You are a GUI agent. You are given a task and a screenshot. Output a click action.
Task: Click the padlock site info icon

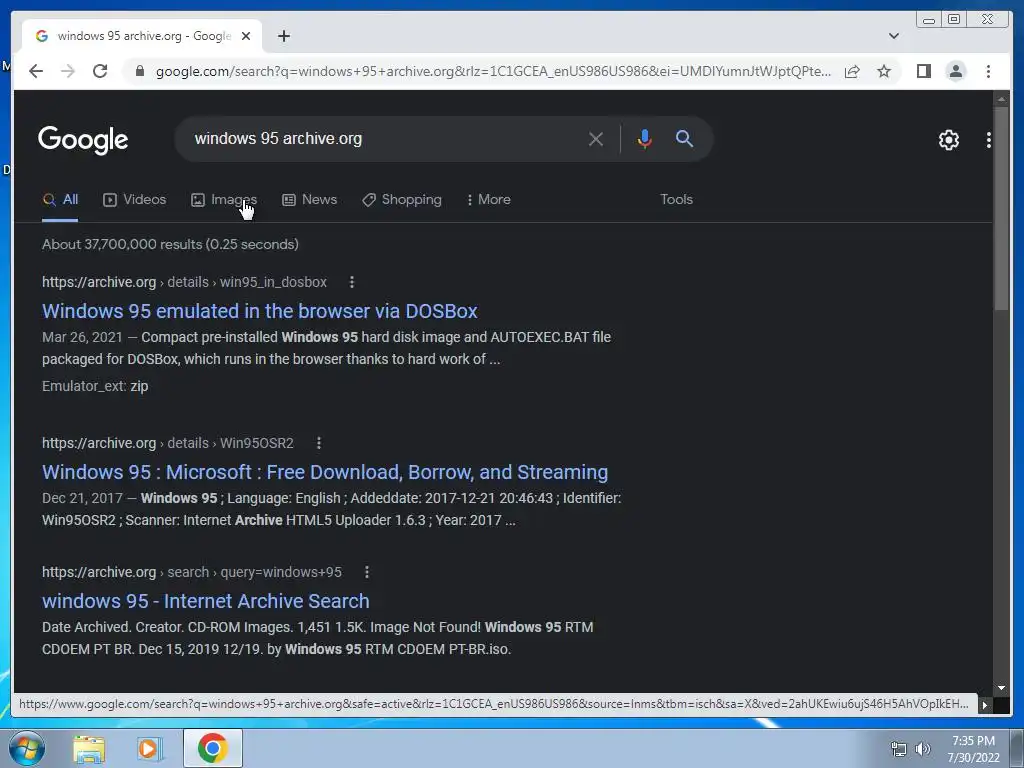[139, 71]
